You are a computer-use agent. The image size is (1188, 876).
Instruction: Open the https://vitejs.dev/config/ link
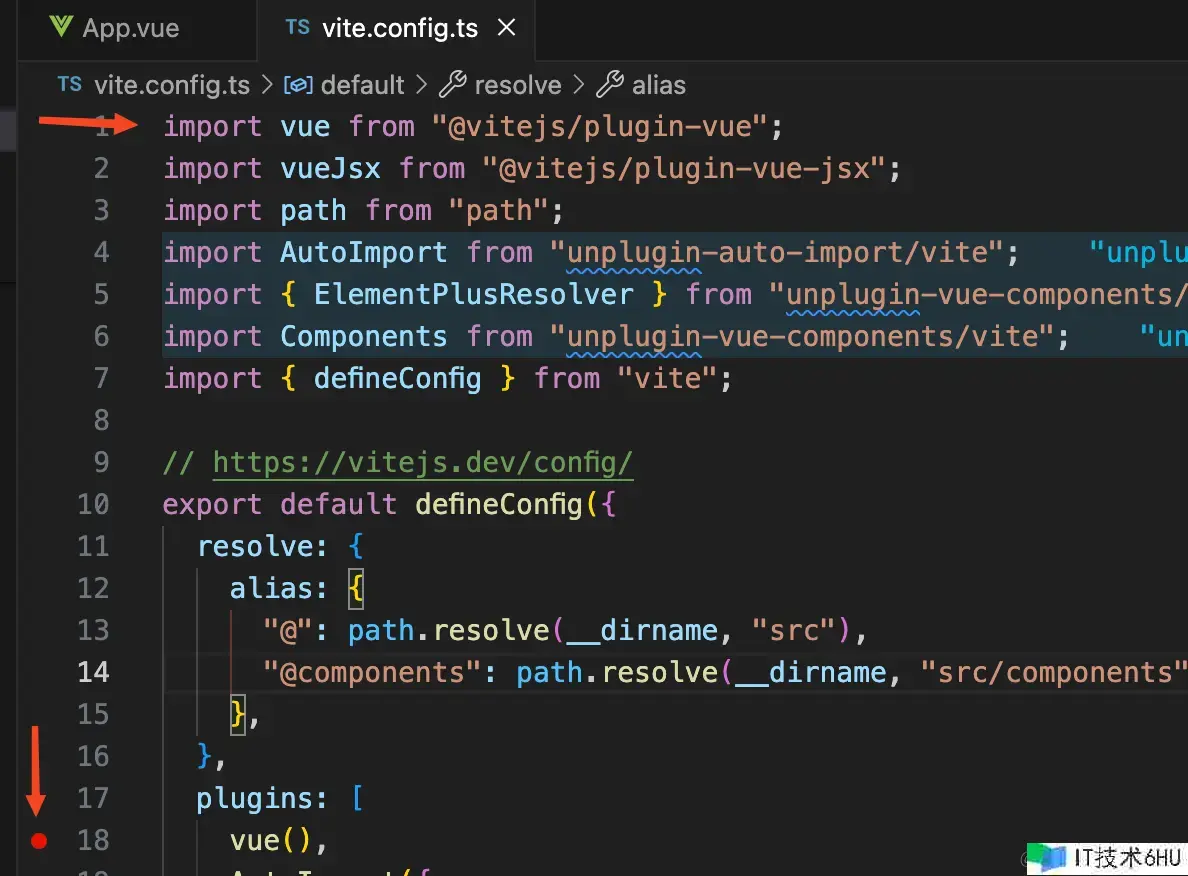point(423,463)
